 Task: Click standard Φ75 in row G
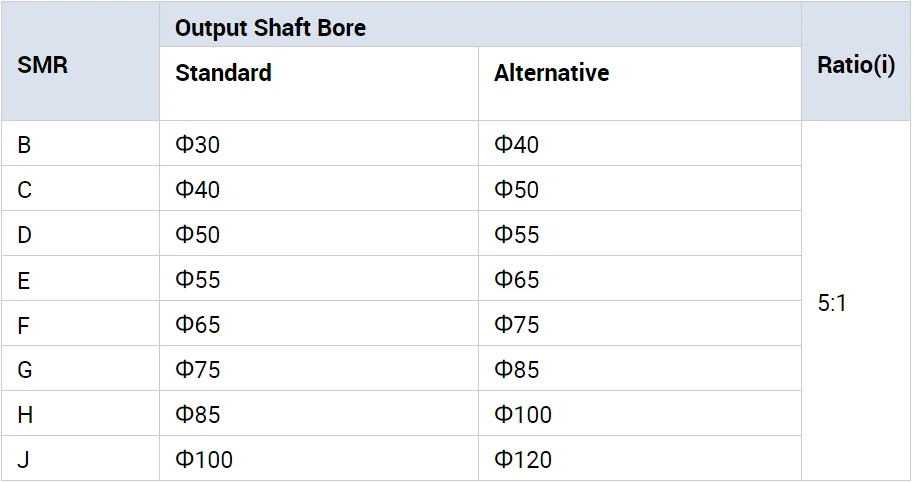319,368
